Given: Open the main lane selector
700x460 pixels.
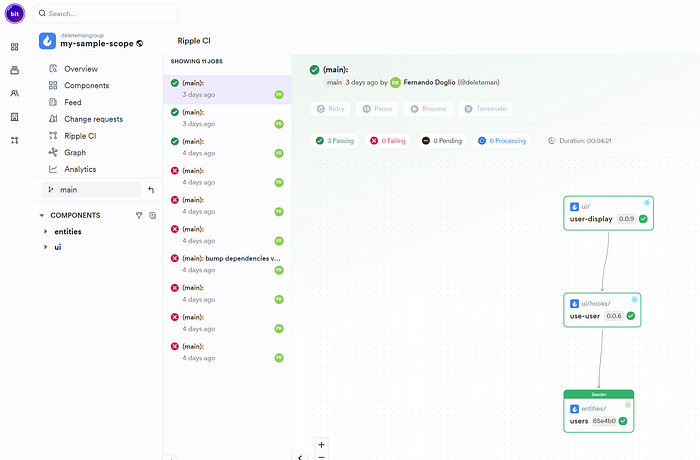Looking at the screenshot, I should click(x=92, y=190).
